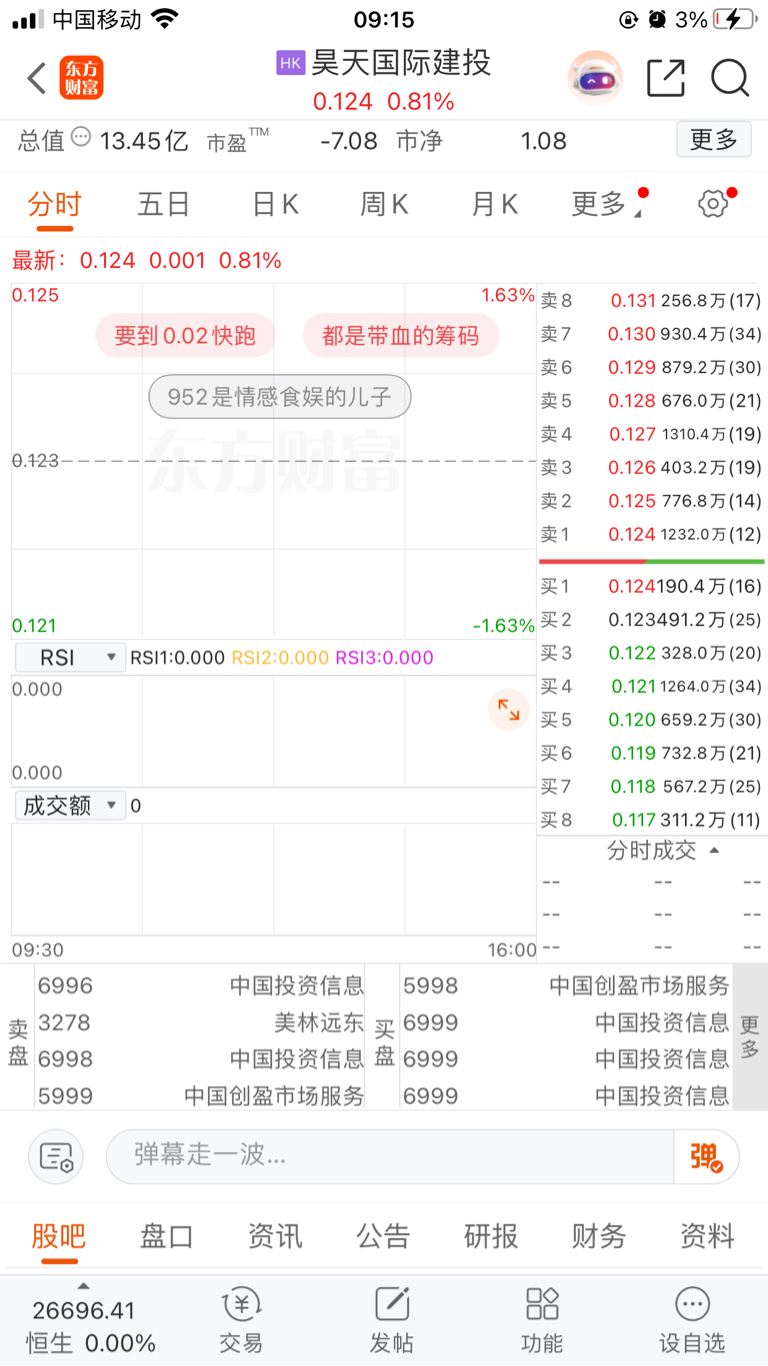Tap 设自选 more-dots icon

pos(692,1304)
